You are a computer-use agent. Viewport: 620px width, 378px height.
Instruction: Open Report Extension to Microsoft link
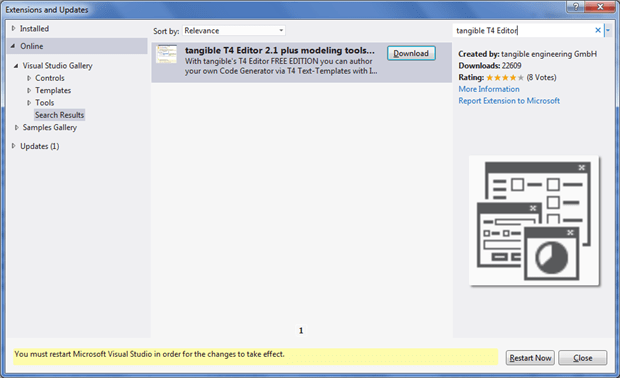[509, 101]
